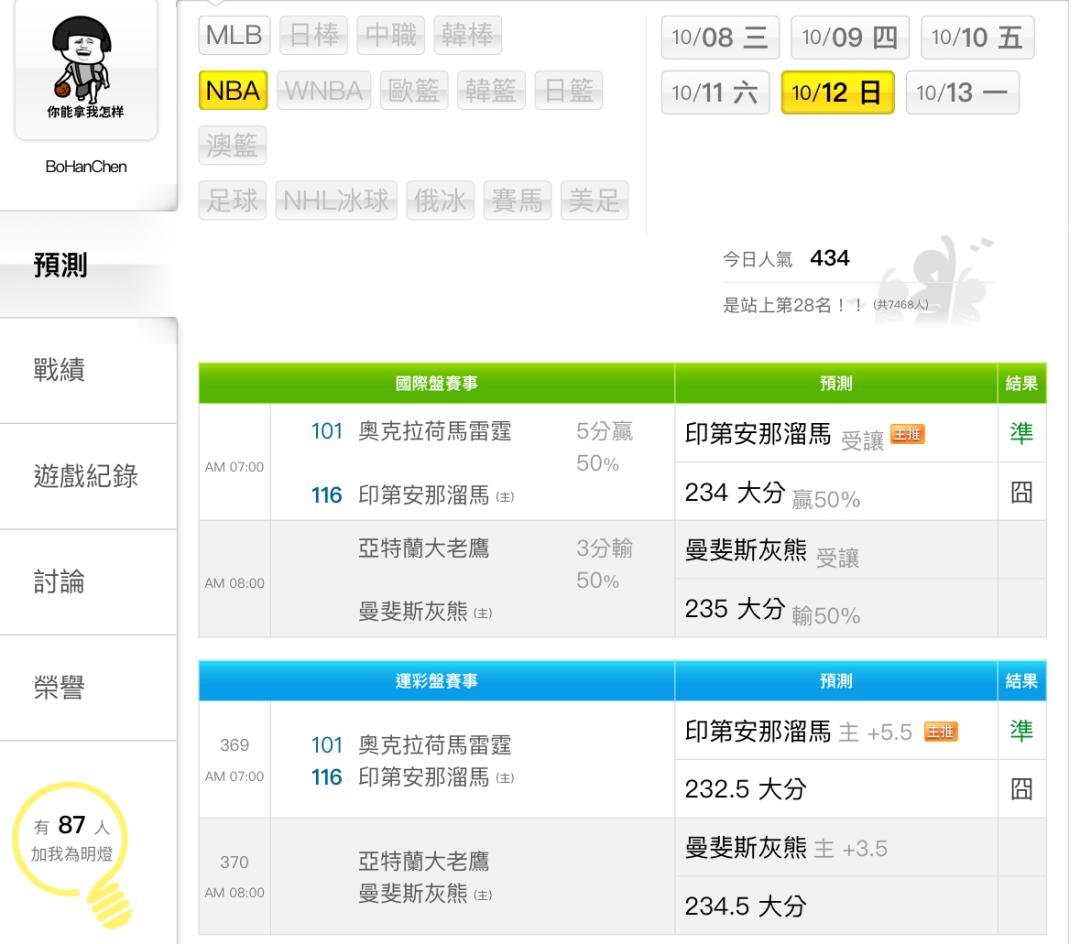Open the 遊戲紀錄 sidebar section
Viewport: 1080px width, 944px height.
(x=87, y=476)
